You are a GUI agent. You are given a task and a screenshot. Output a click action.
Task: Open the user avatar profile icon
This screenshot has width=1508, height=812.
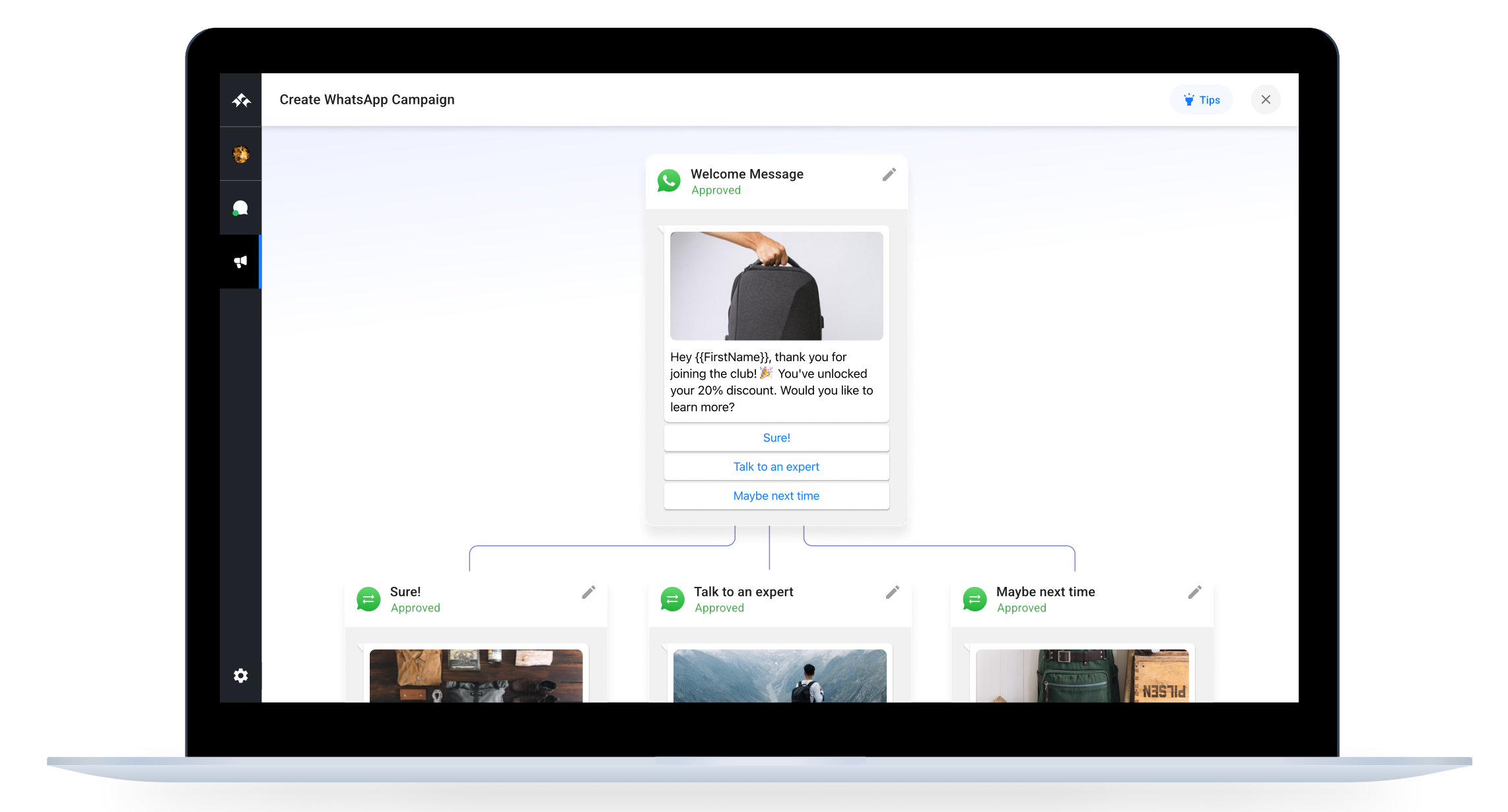(x=241, y=154)
